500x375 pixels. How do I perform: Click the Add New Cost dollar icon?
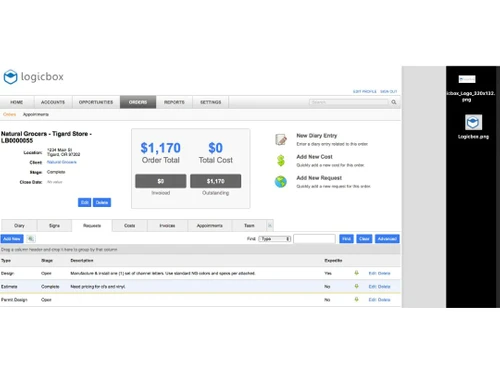pyautogui.click(x=281, y=160)
